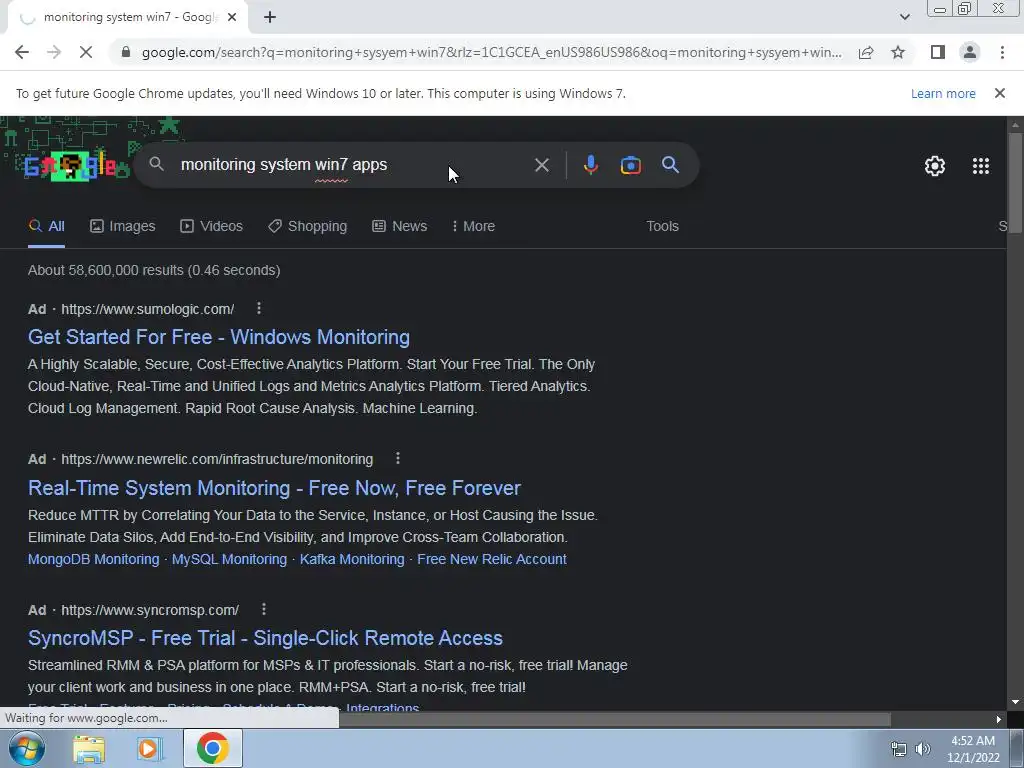The height and width of the screenshot is (768, 1024).
Task: Clear the search box text
Action: tap(541, 165)
